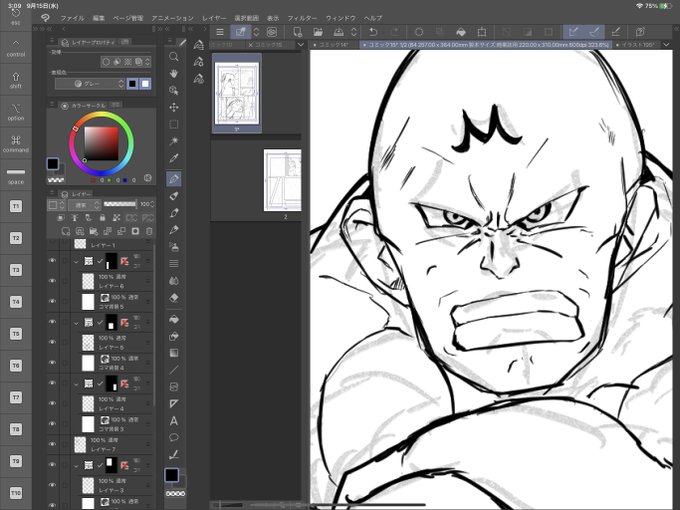Screen dimensions: 680x510
Task: Select the Operation object tool
Action: click(x=173, y=90)
